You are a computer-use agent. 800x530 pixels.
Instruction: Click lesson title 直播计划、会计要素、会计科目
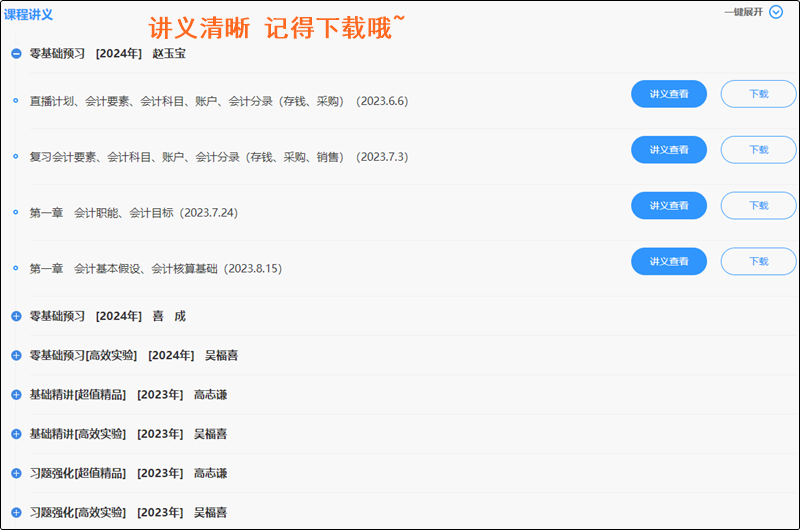point(219,101)
